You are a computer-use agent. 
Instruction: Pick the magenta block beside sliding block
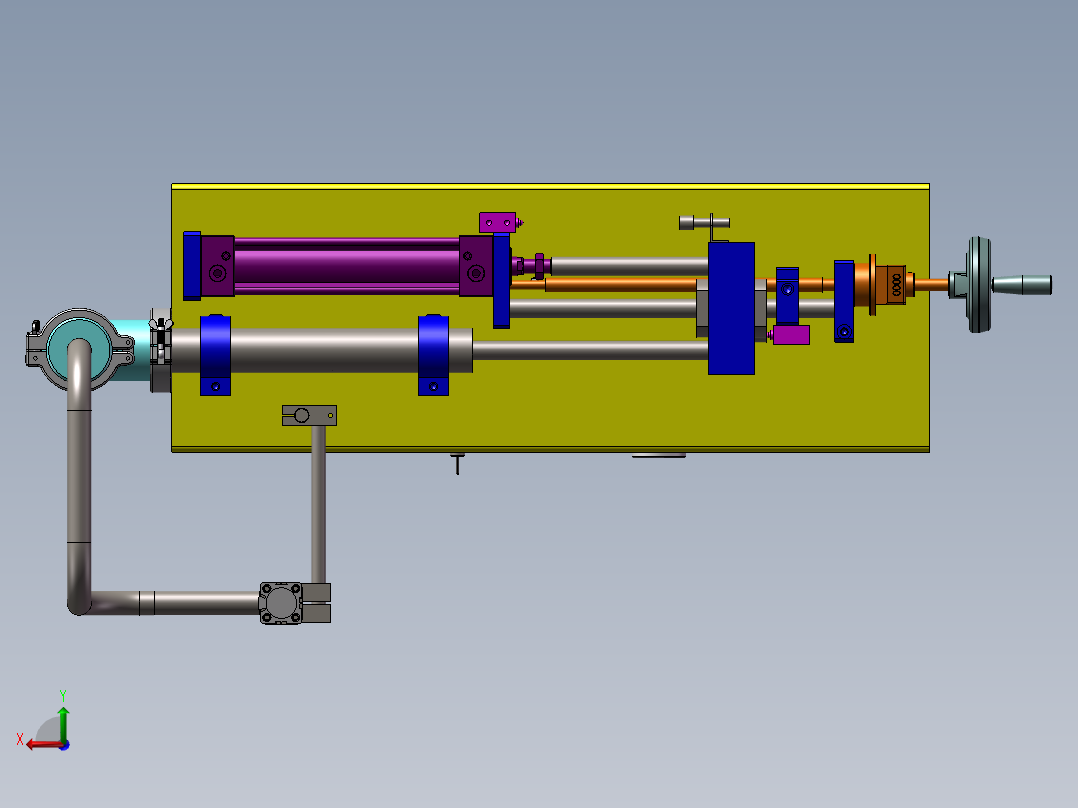[x=792, y=334]
